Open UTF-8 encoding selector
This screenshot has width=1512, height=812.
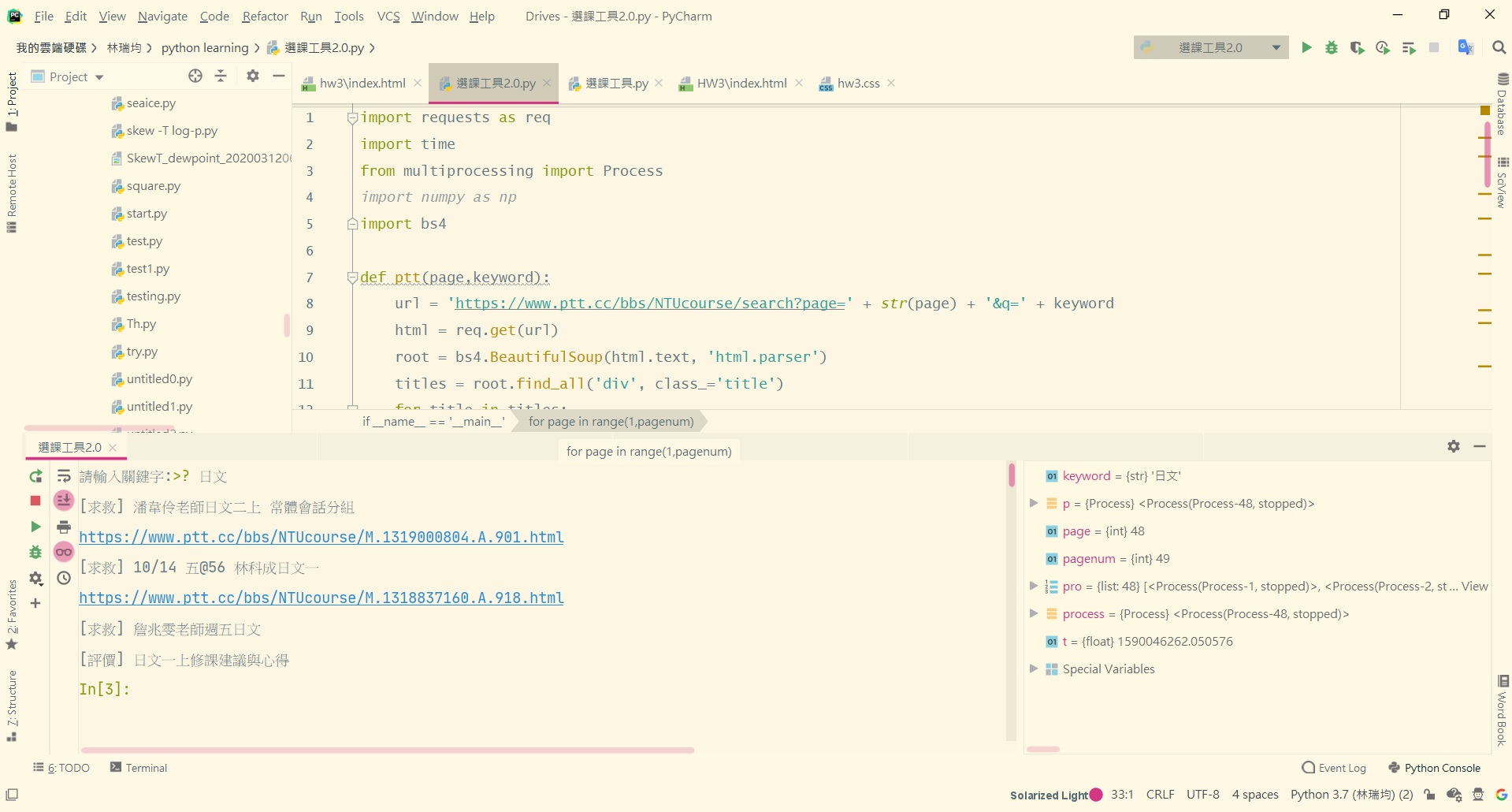pos(1203,795)
